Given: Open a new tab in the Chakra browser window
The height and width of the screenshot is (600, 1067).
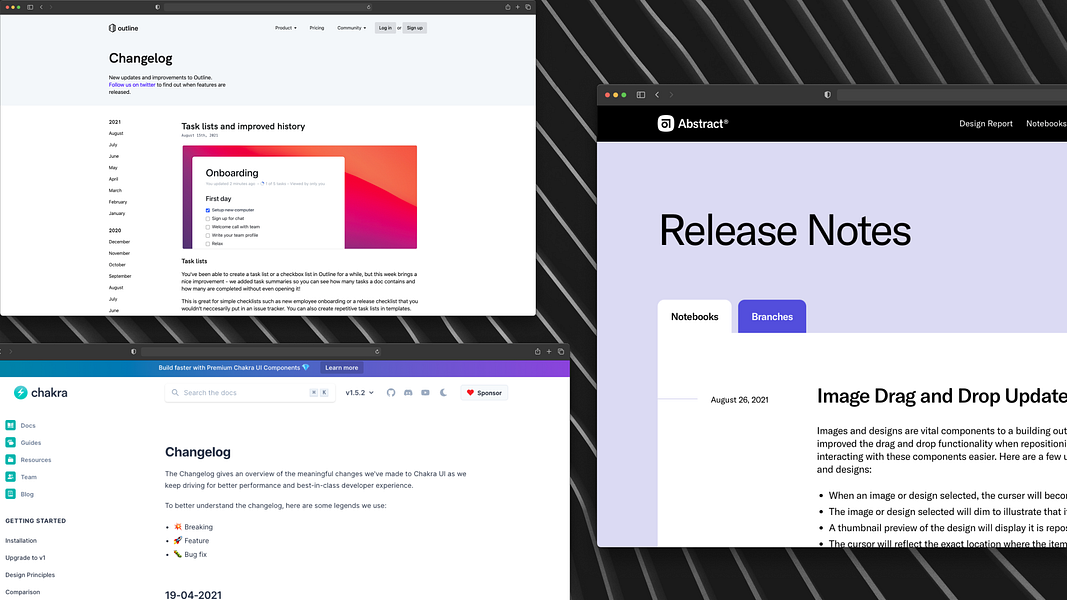Looking at the screenshot, I should pos(549,352).
